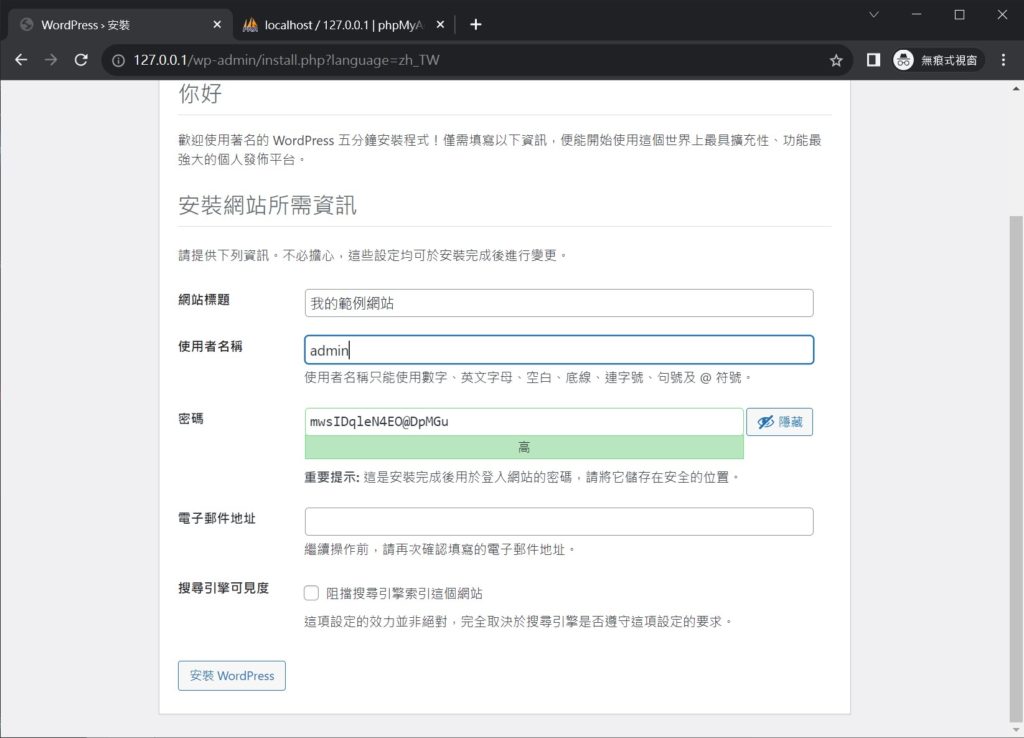Click the 安裝網站所需資訊 heading
1024x738 pixels.
point(267,205)
